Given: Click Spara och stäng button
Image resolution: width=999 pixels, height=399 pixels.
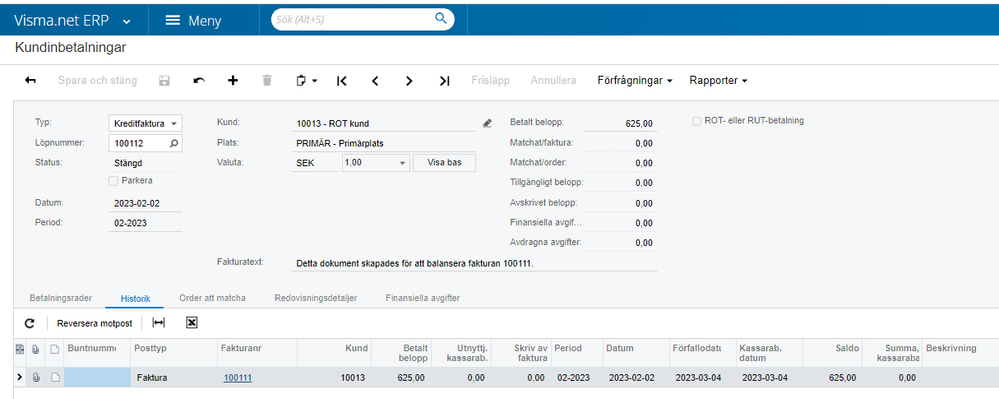Looking at the screenshot, I should 97,80.
